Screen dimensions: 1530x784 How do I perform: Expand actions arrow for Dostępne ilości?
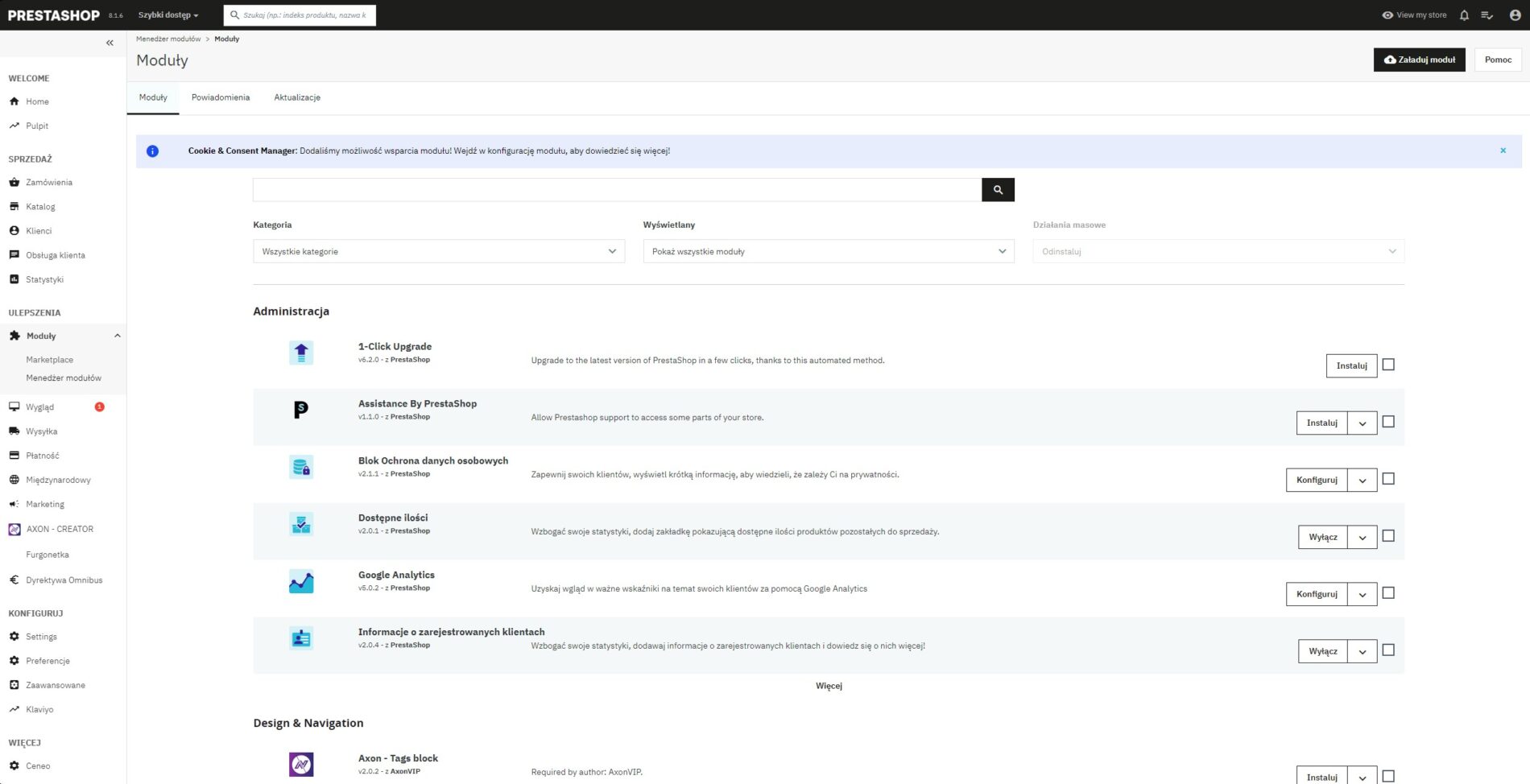[x=1363, y=537]
